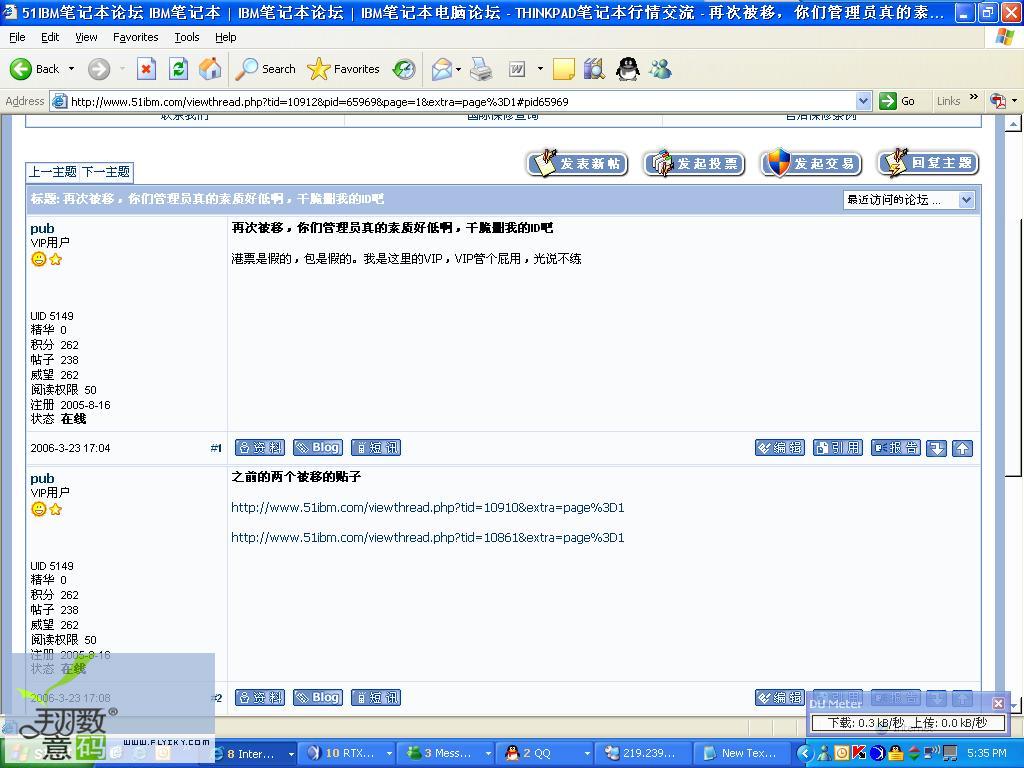Edit the page with the Word icon

coord(517,69)
